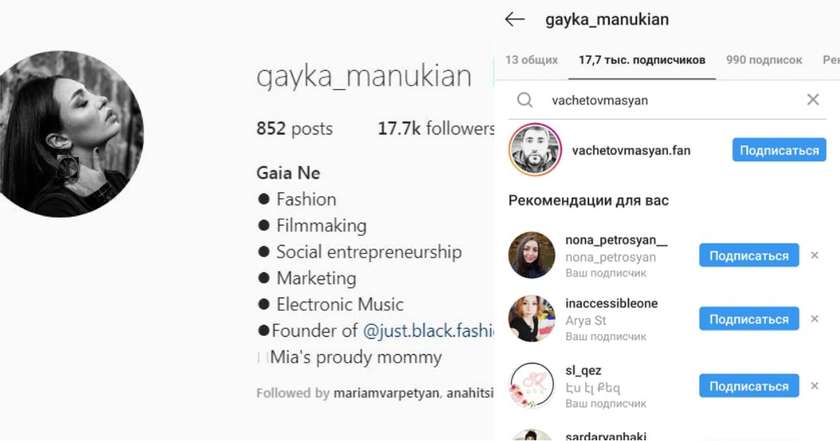Image resolution: width=840 pixels, height=441 pixels.
Task: Switch to the 990 подписок tab
Action: [x=764, y=60]
